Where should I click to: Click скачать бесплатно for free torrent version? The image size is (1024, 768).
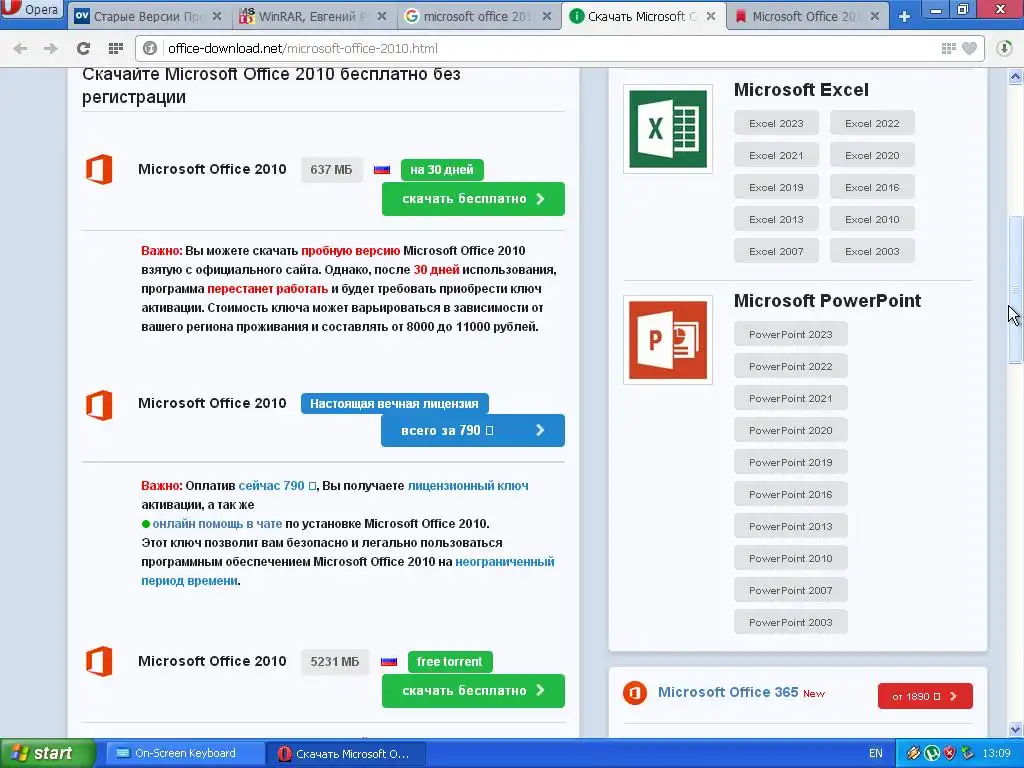click(473, 691)
